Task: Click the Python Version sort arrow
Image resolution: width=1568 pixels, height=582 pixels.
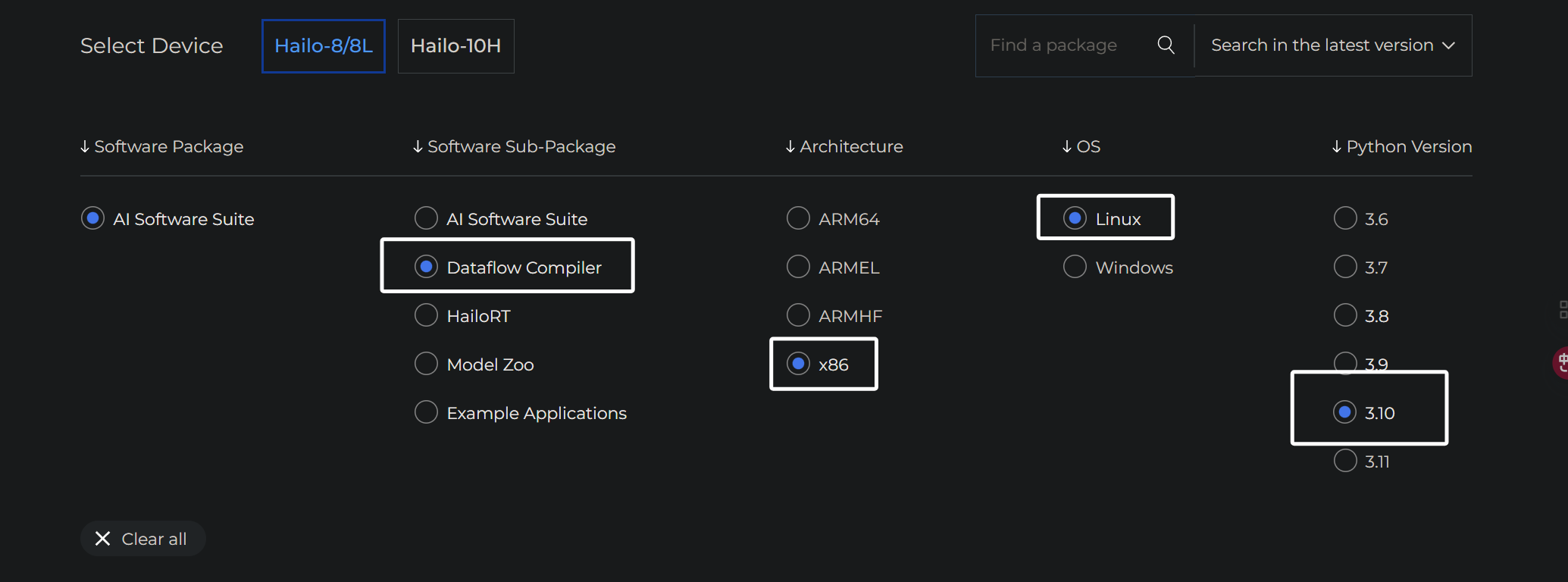Action: coord(1337,147)
